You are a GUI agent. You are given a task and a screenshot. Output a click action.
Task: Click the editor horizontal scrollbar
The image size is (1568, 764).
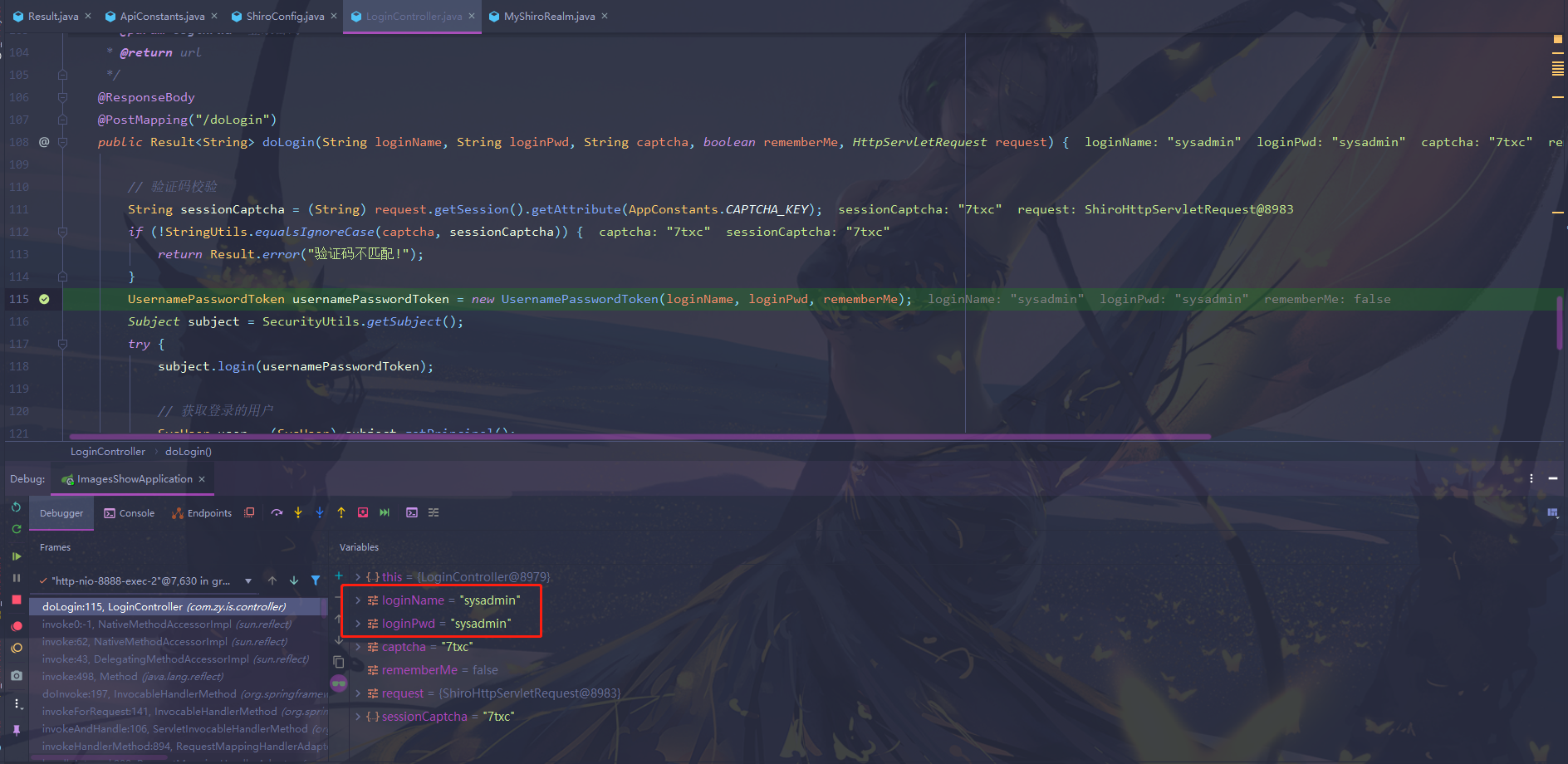[639, 436]
